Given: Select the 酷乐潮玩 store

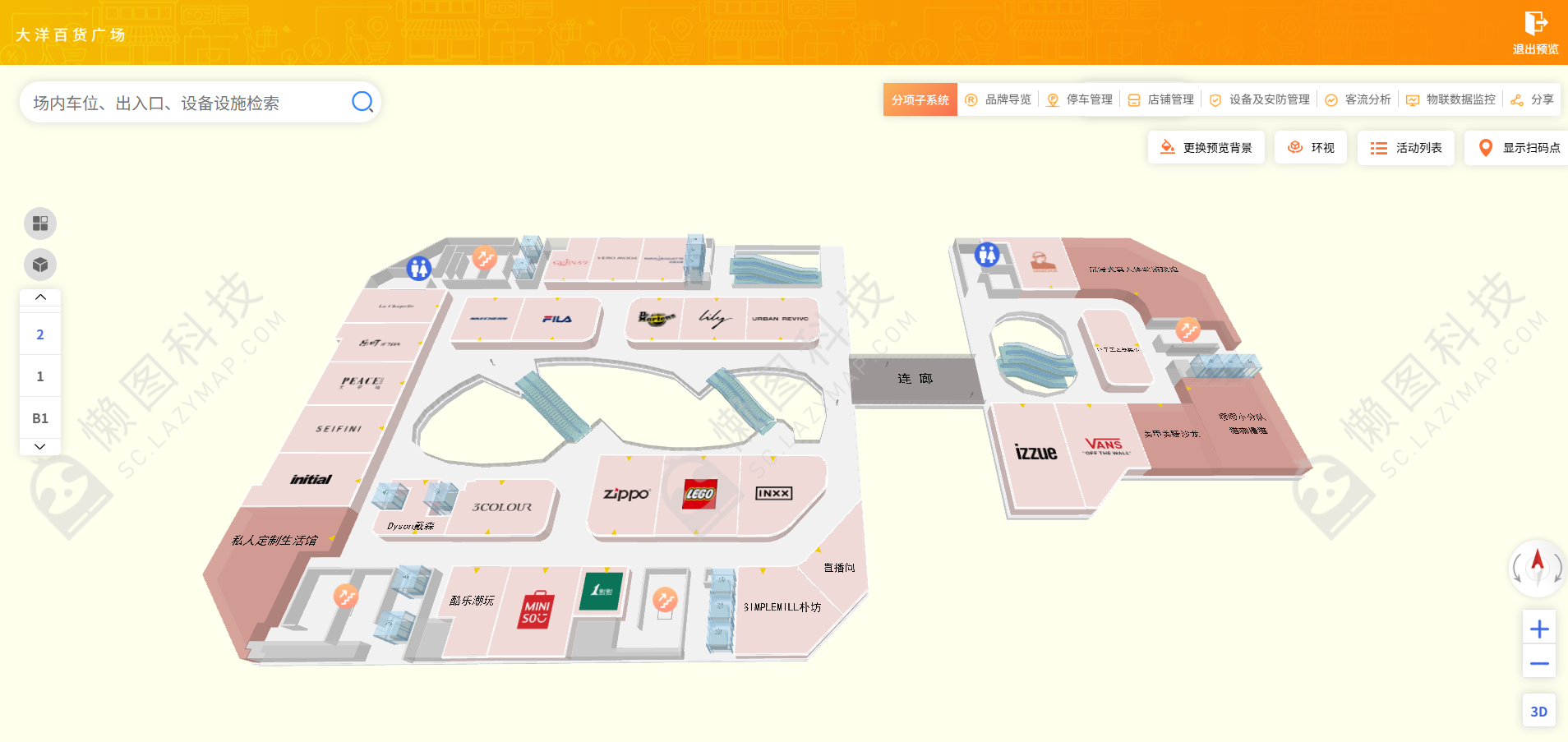Looking at the screenshot, I should [x=472, y=601].
